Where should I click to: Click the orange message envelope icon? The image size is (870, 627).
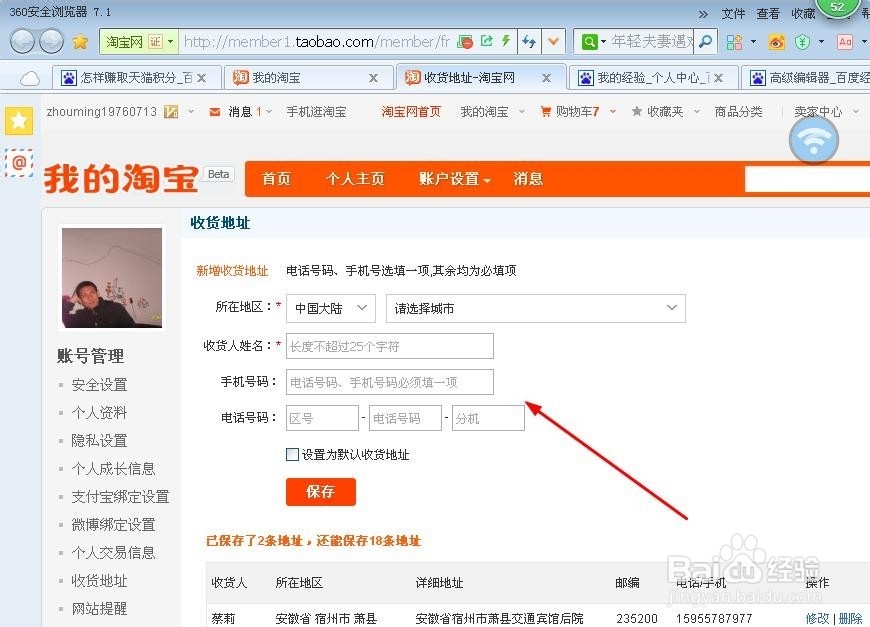(x=215, y=112)
